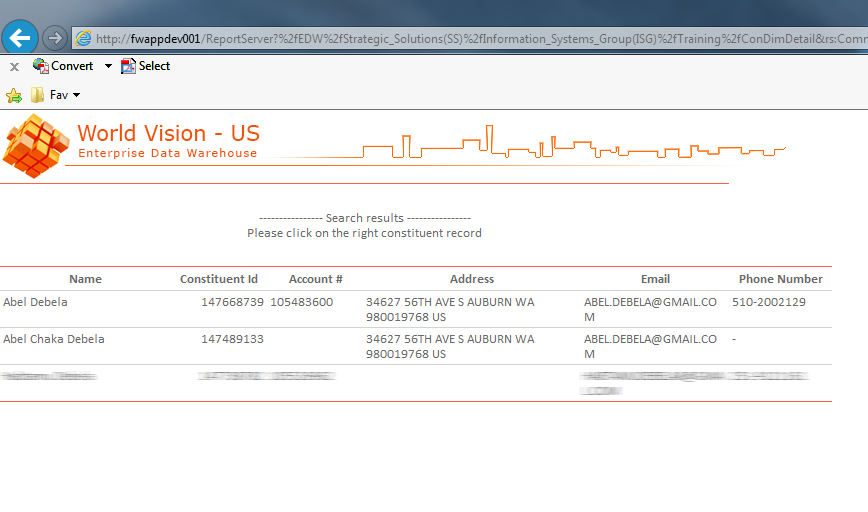Image resolution: width=868 pixels, height=512 pixels.
Task: Click the email in Abel Debela's row
Action: (650, 309)
